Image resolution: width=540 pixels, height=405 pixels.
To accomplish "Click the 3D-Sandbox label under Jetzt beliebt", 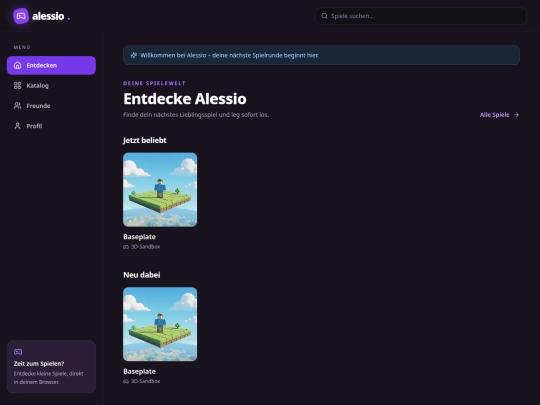I will pos(145,247).
